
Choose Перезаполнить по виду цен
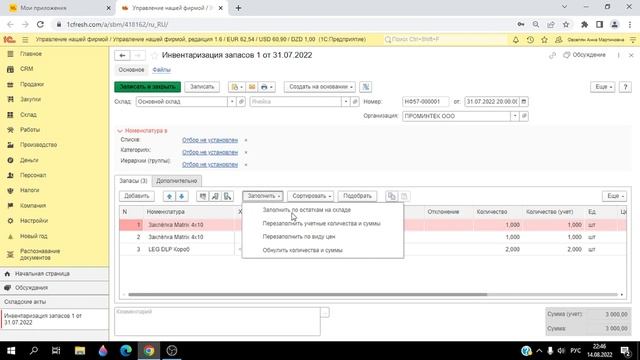(299, 237)
